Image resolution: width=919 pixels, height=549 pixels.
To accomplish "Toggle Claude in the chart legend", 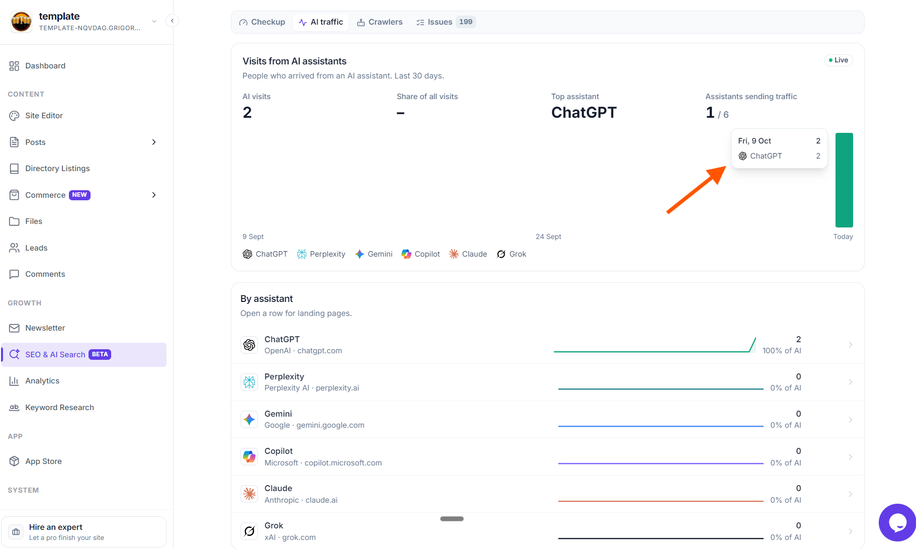I will click(x=468, y=254).
